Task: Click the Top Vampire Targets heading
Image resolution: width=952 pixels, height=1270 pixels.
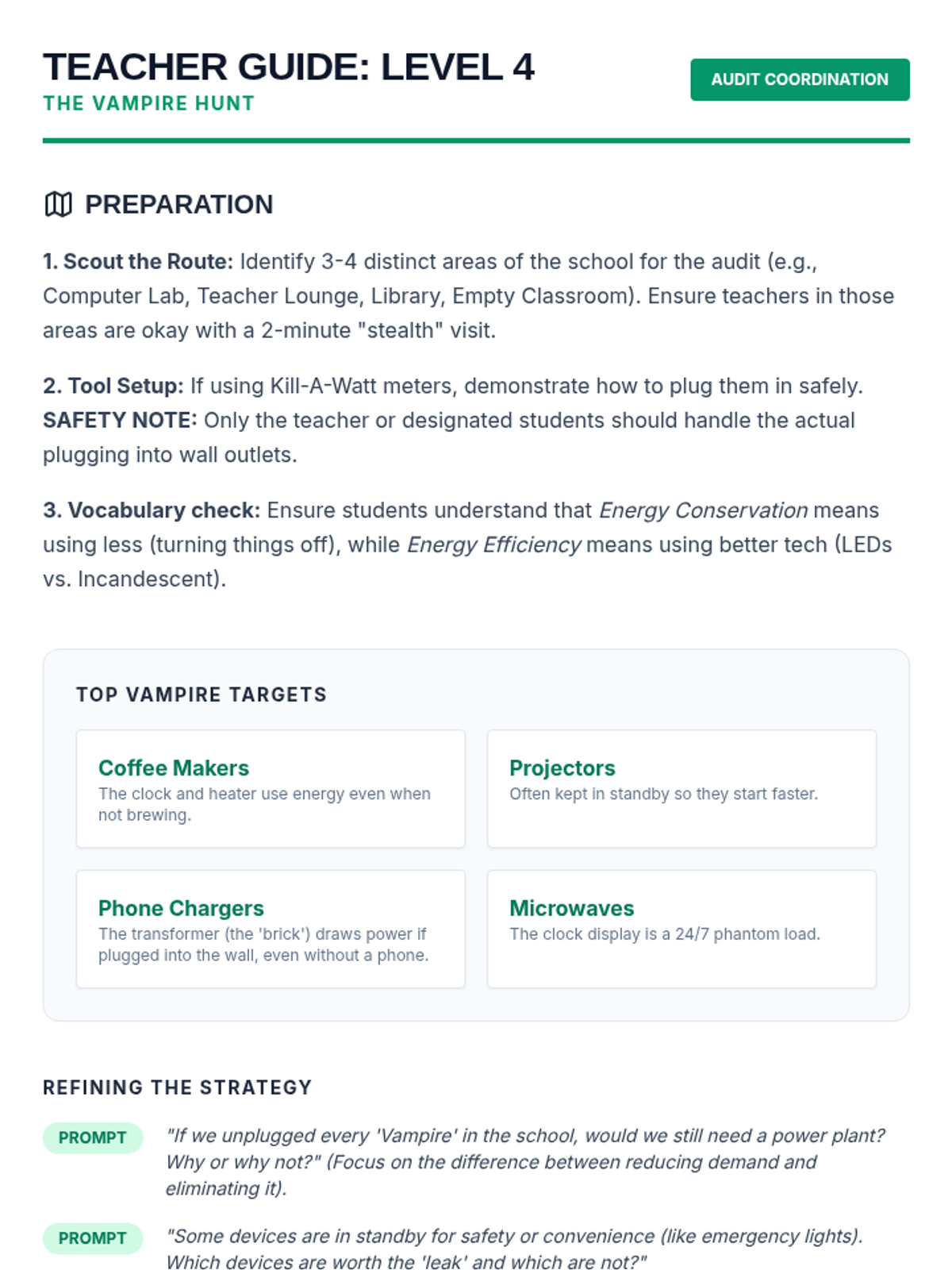Action: tap(202, 695)
